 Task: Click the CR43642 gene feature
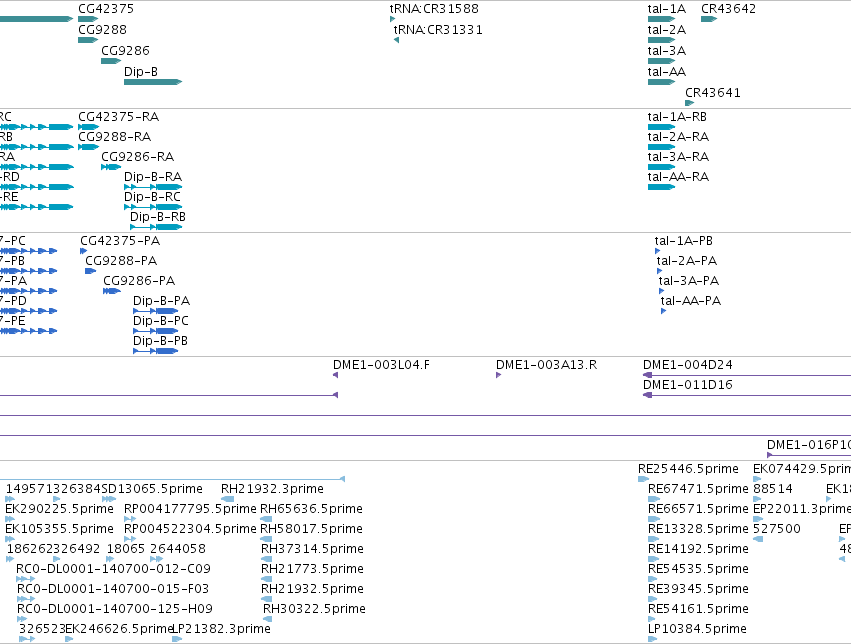[x=709, y=19]
